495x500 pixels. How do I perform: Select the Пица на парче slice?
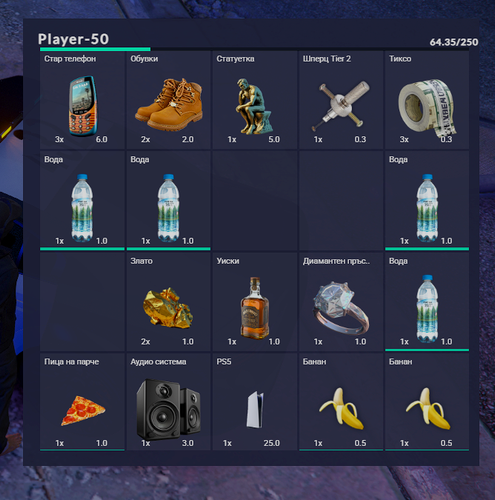(x=82, y=402)
